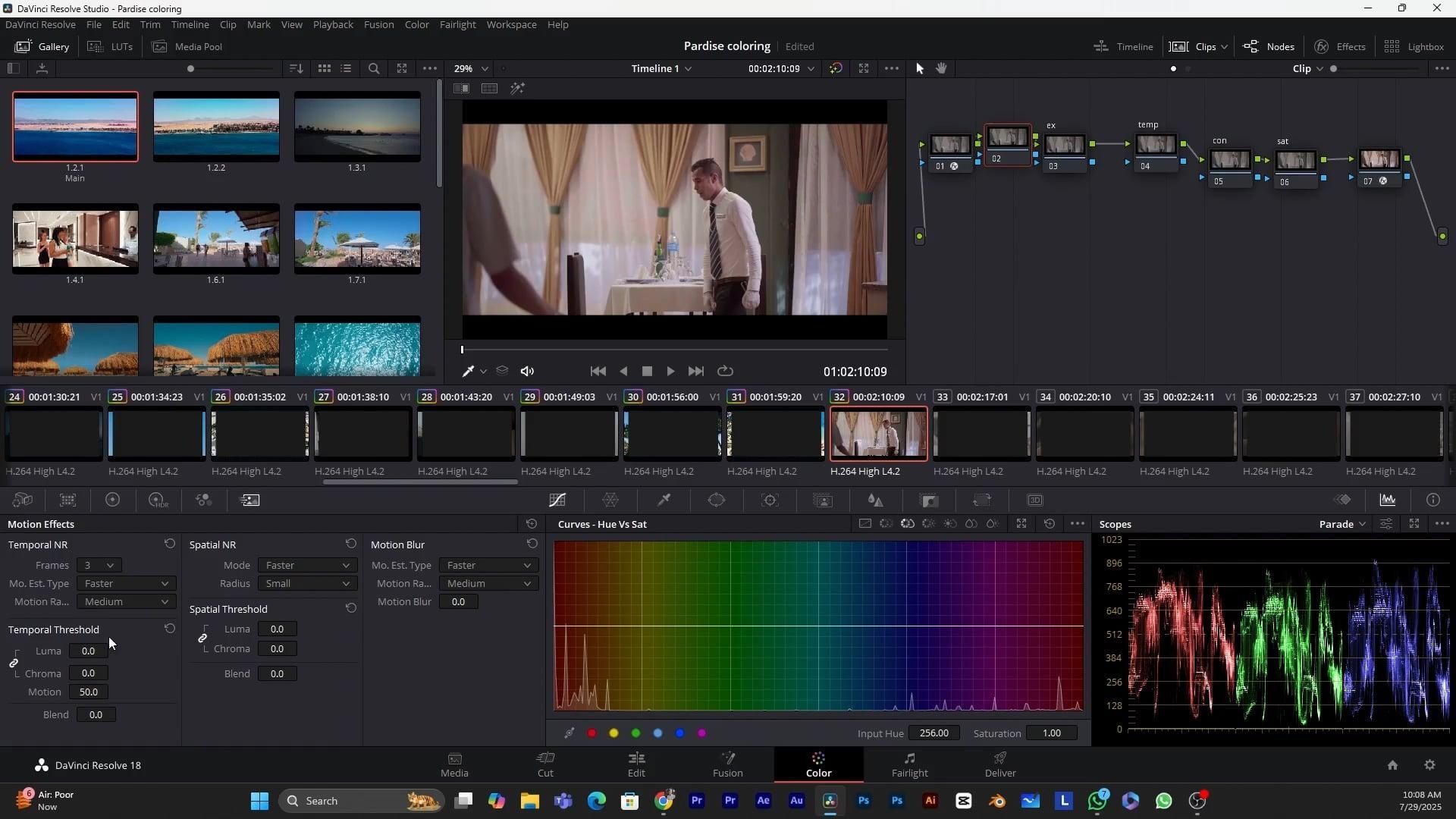The height and width of the screenshot is (819, 1456).
Task: Open the Information palette
Action: (x=1432, y=500)
